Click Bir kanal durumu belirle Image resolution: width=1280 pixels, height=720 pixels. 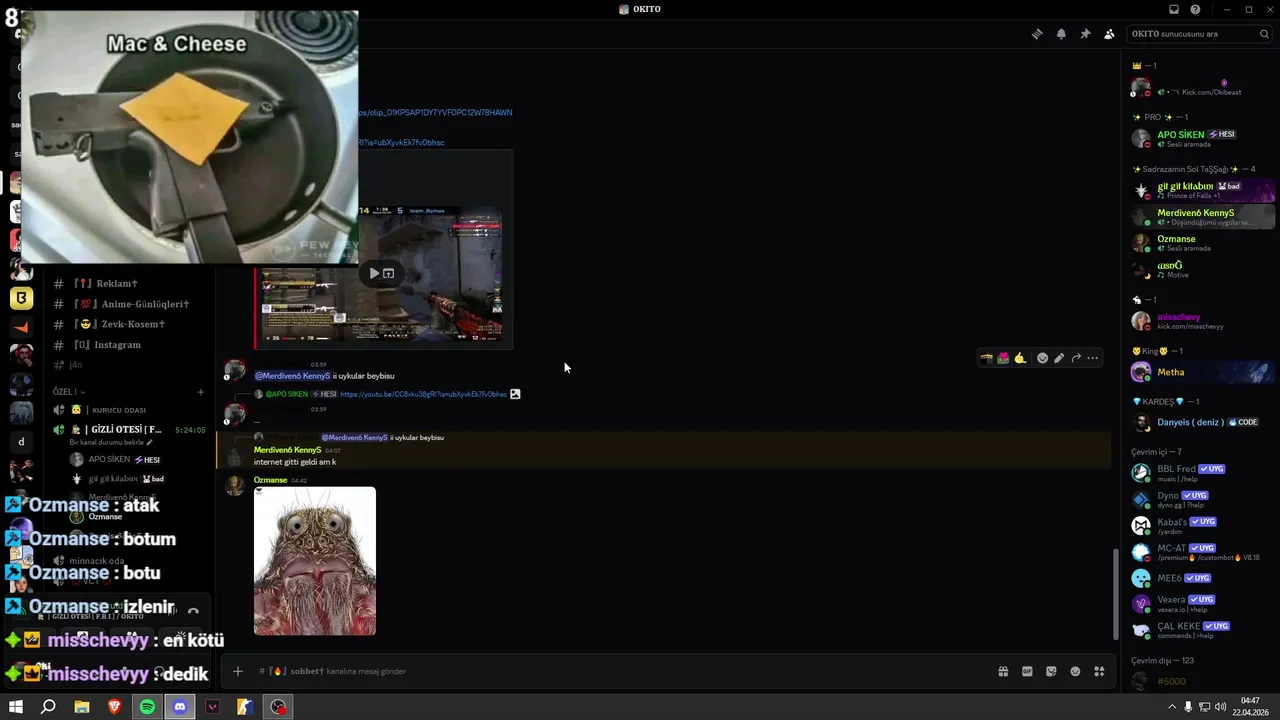[x=111, y=442]
